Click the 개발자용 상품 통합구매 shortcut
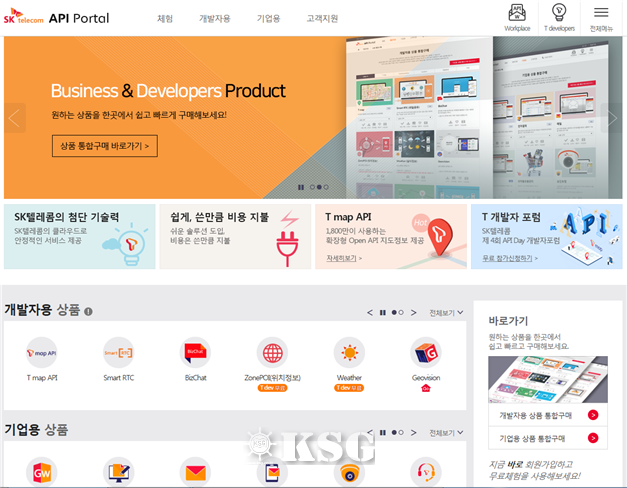The image size is (627, 488). (x=547, y=415)
